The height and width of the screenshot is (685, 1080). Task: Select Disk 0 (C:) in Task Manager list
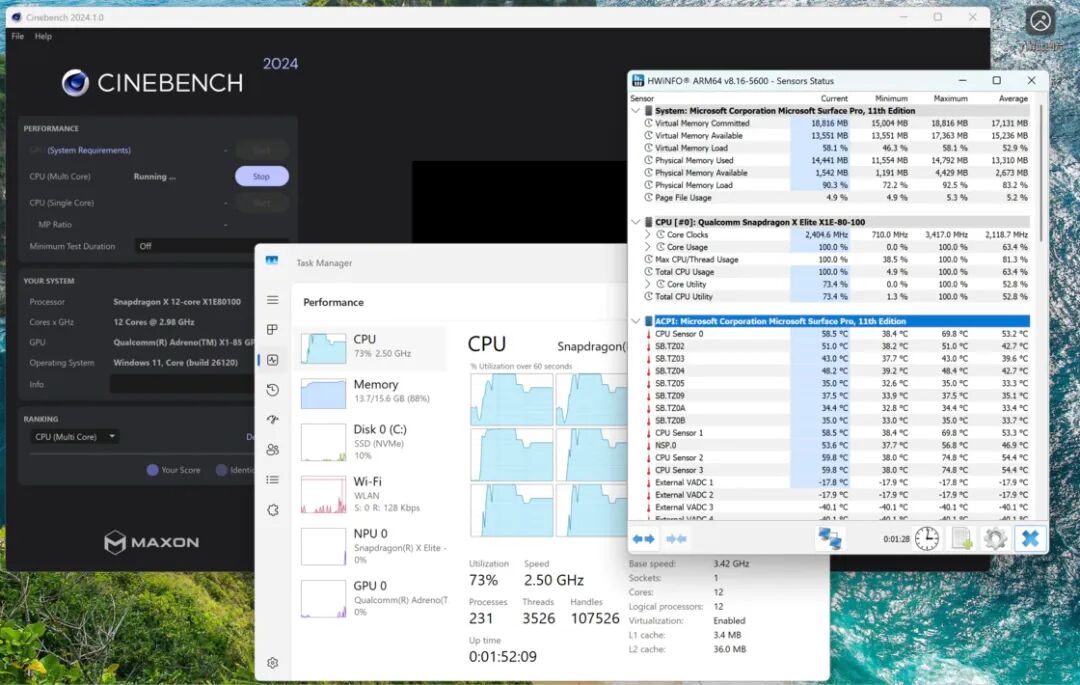pyautogui.click(x=371, y=442)
